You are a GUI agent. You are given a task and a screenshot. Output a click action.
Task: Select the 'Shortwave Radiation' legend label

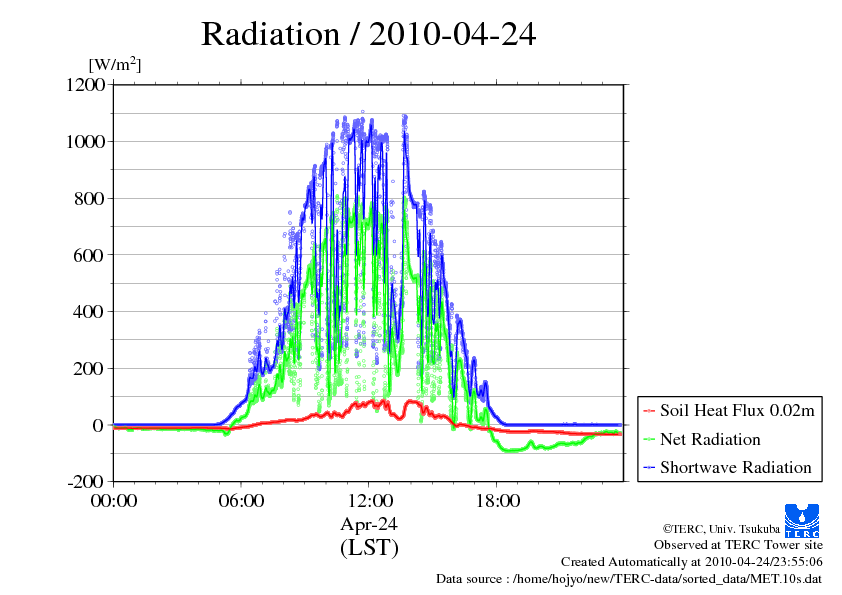click(735, 467)
